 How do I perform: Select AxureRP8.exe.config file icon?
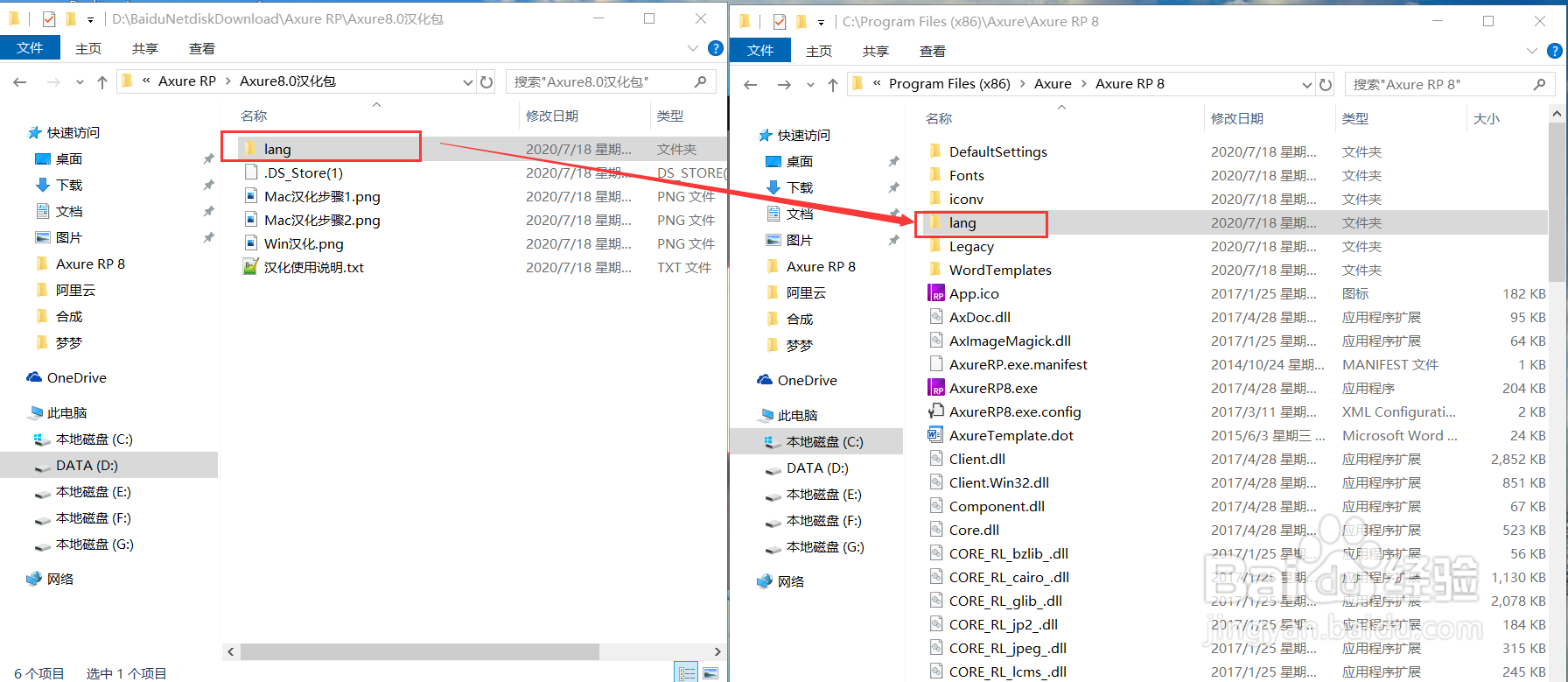(x=936, y=411)
